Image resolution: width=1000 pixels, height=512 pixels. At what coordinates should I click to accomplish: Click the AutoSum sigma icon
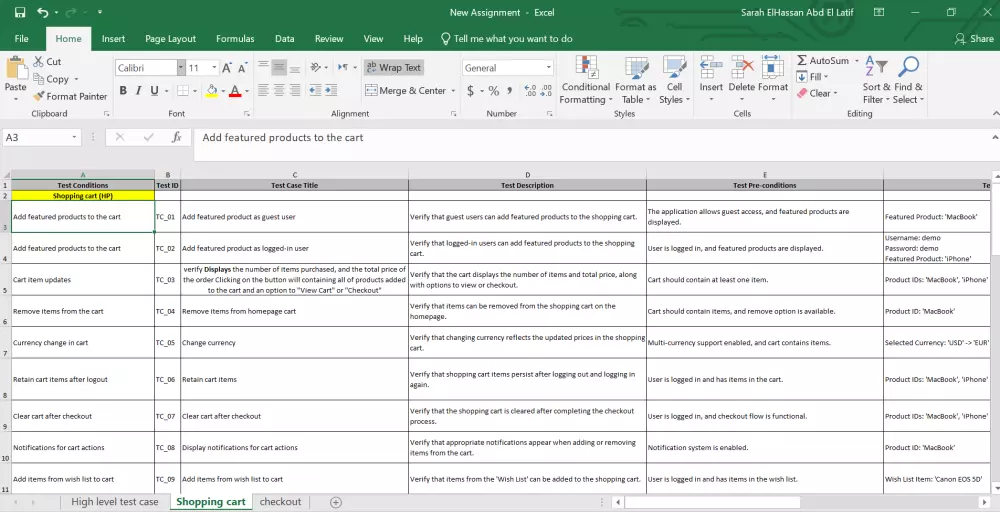[802, 61]
